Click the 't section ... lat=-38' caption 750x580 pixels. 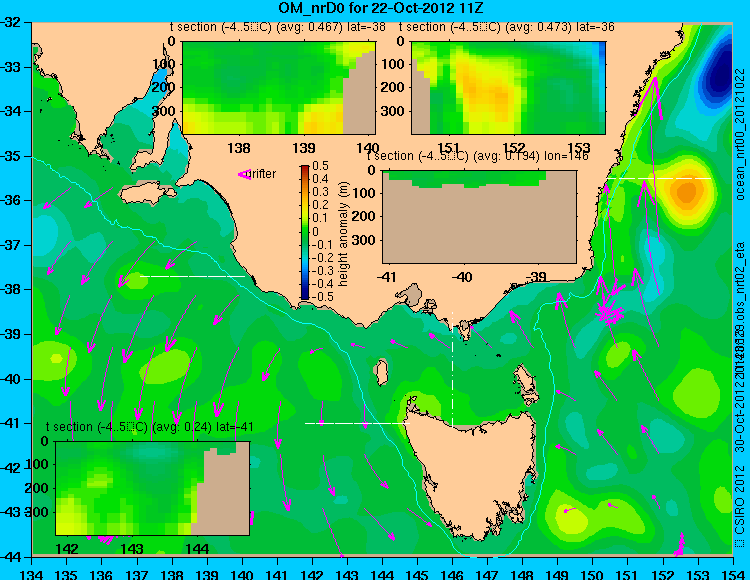[277, 27]
